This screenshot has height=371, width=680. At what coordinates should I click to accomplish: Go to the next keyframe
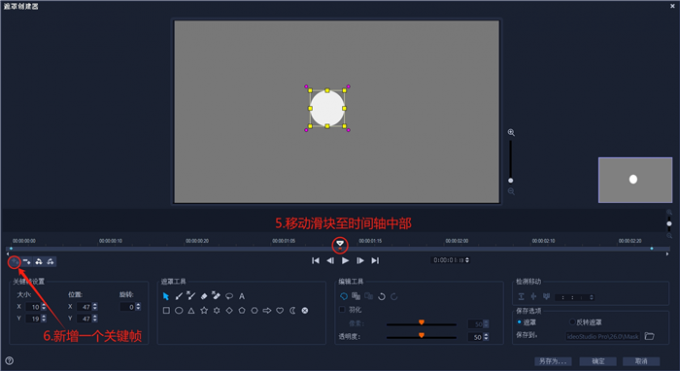pyautogui.click(x=50, y=262)
